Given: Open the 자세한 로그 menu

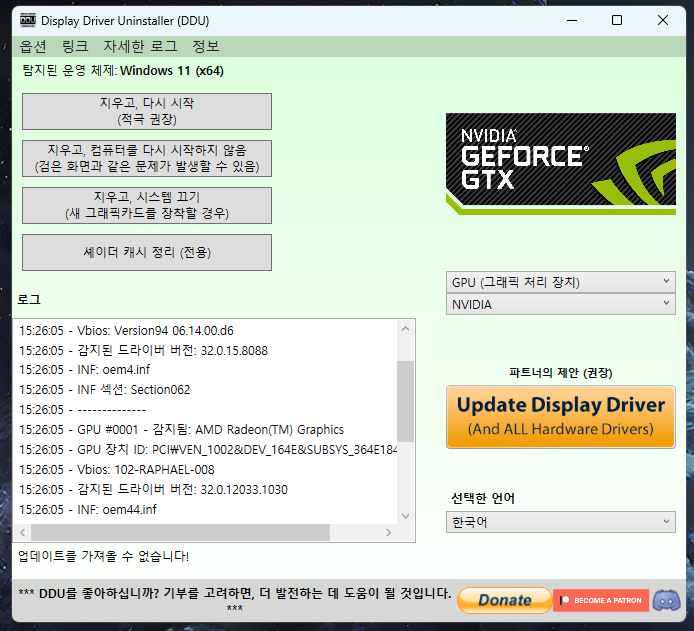Looking at the screenshot, I should [x=140, y=46].
